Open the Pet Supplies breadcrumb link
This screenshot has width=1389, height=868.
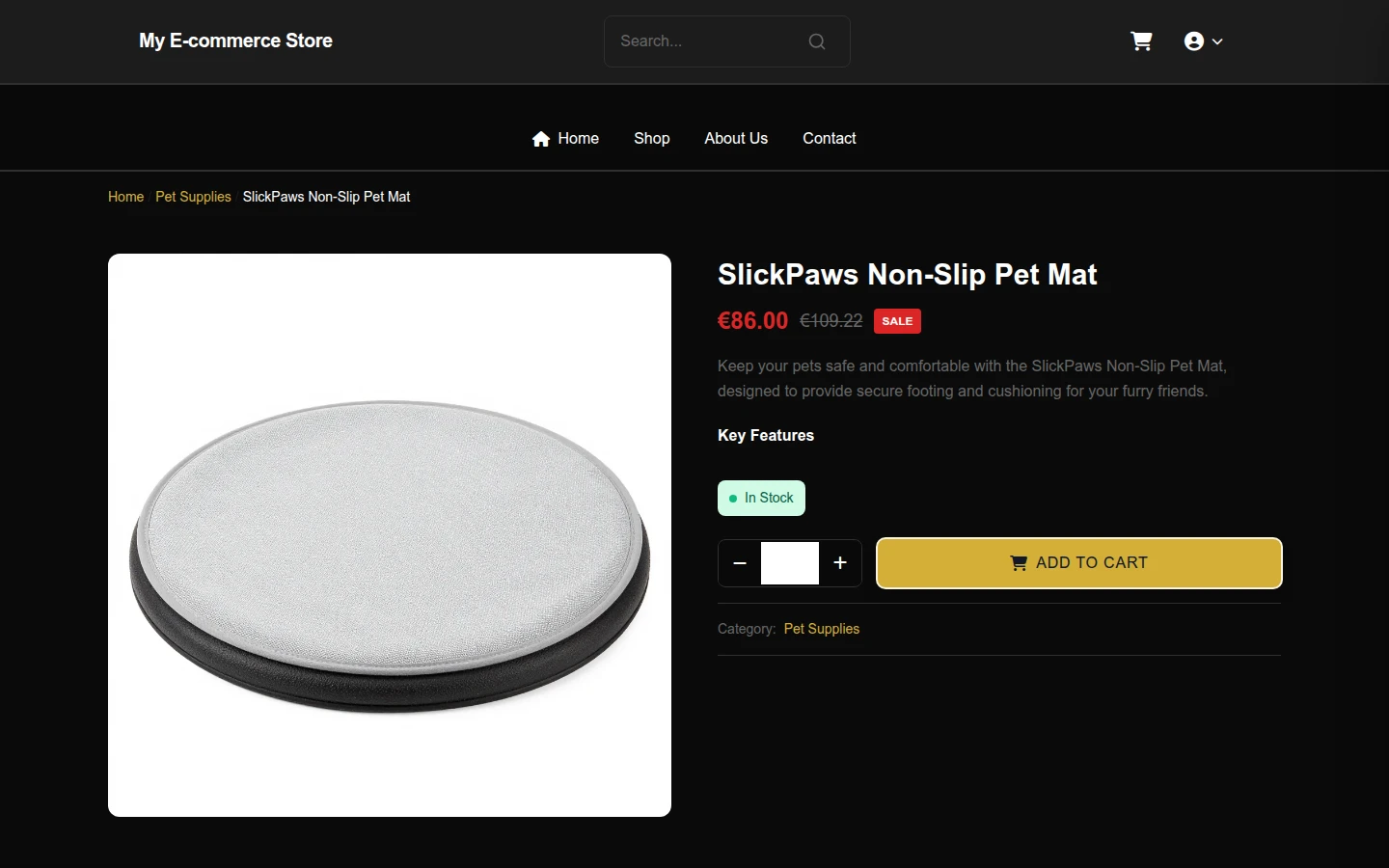[193, 197]
